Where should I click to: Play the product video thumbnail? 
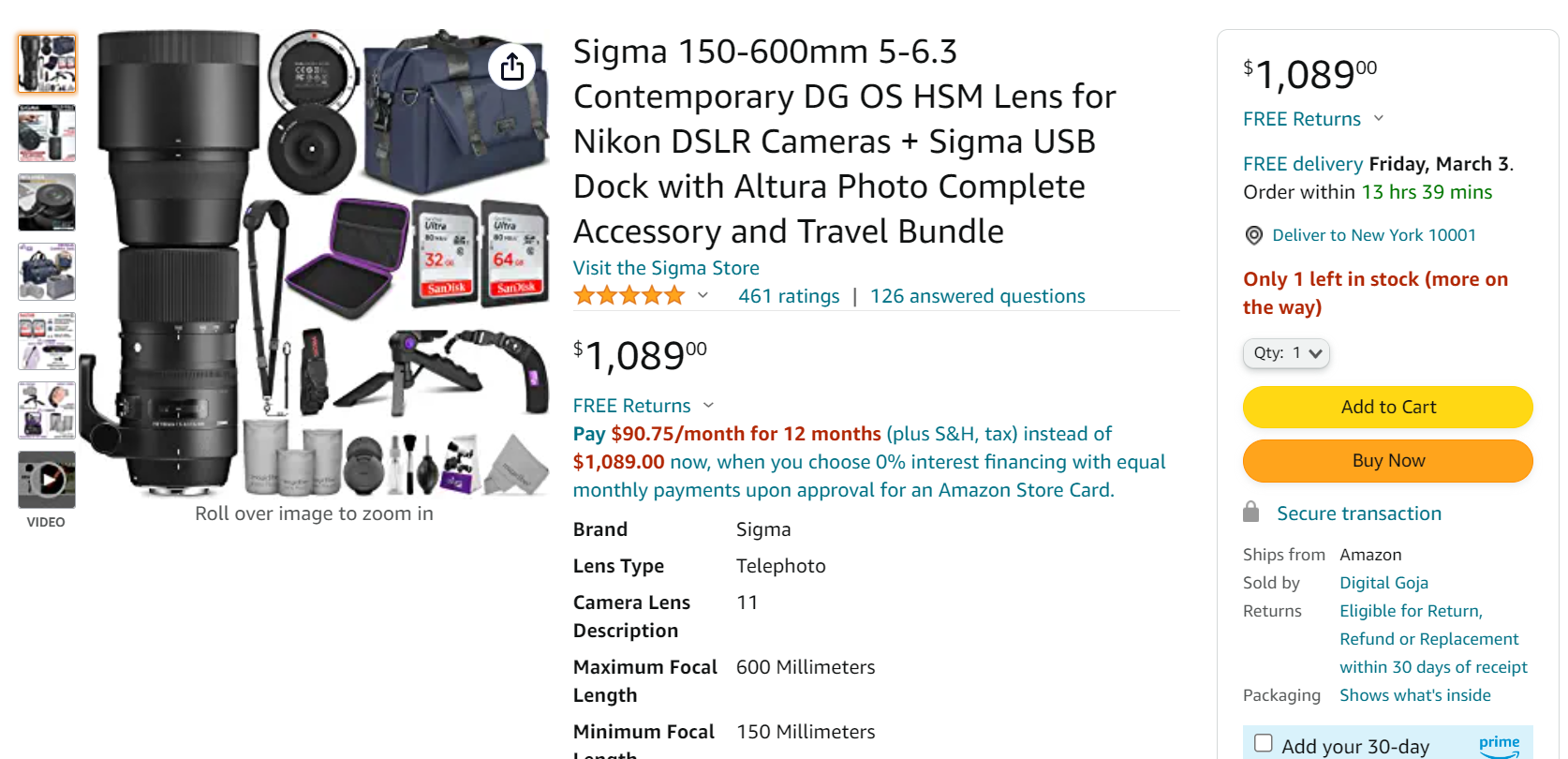[x=47, y=480]
